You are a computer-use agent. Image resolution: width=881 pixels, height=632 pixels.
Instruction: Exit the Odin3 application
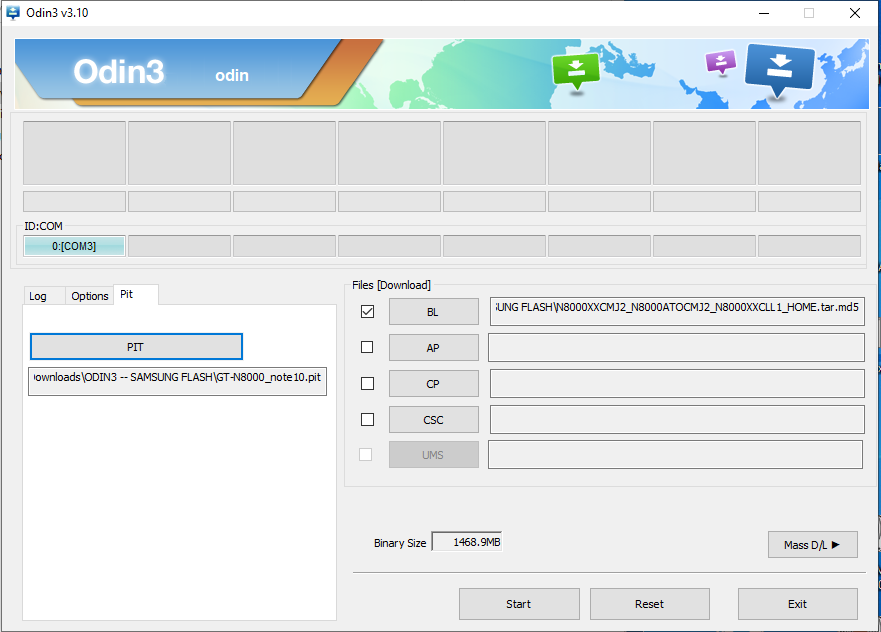click(x=797, y=604)
